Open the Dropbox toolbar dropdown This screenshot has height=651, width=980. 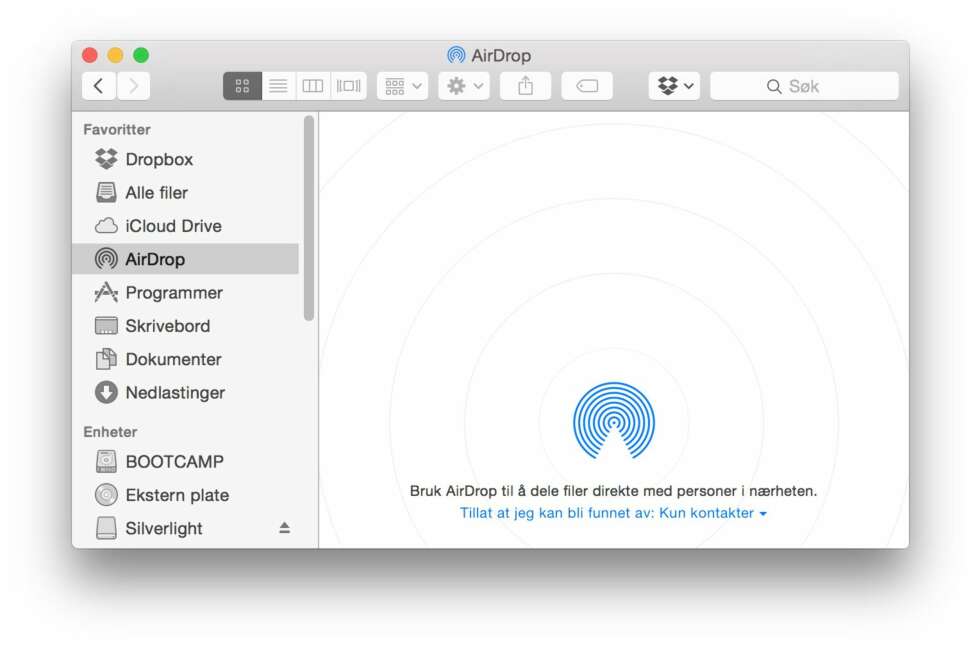pos(674,86)
